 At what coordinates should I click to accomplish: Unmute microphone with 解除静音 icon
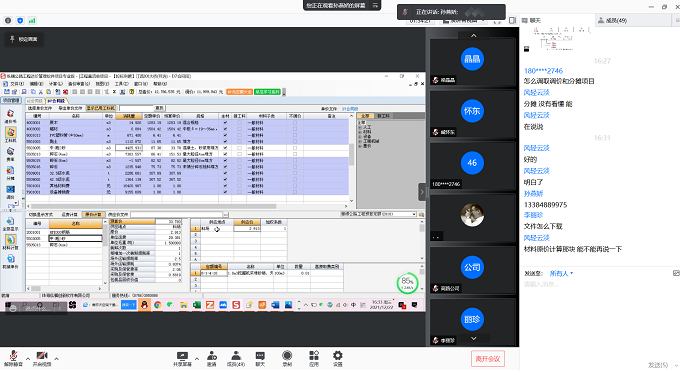13,359
